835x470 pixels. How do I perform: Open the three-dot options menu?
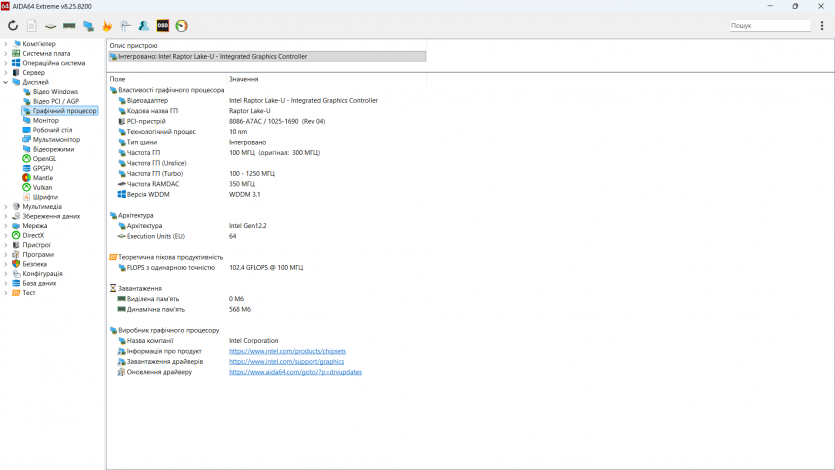(822, 25)
